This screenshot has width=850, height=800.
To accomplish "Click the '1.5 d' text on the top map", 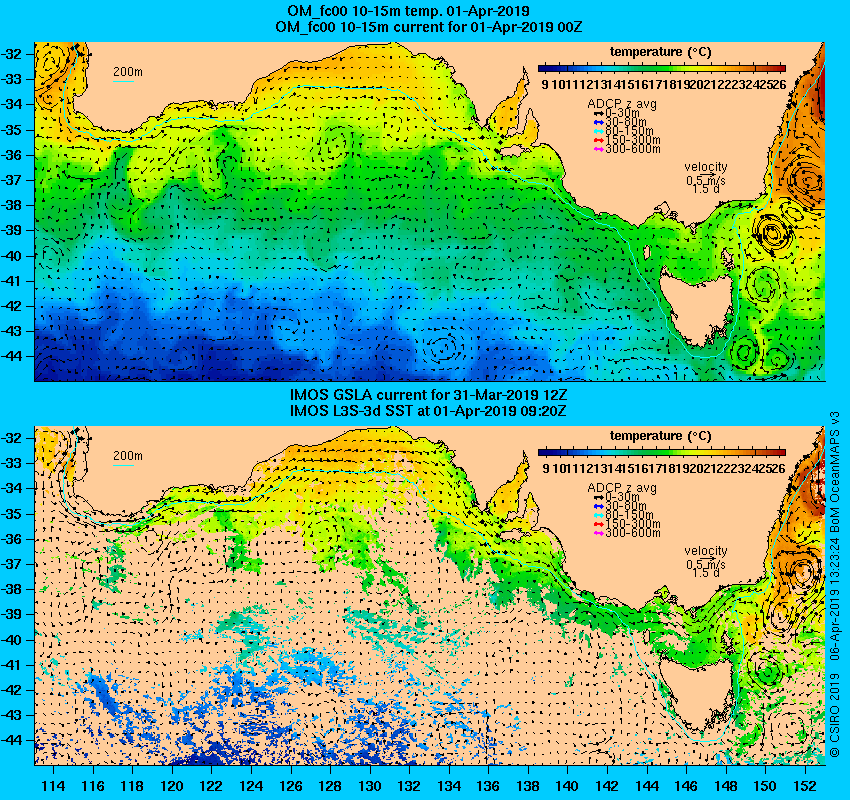I will (706, 189).
